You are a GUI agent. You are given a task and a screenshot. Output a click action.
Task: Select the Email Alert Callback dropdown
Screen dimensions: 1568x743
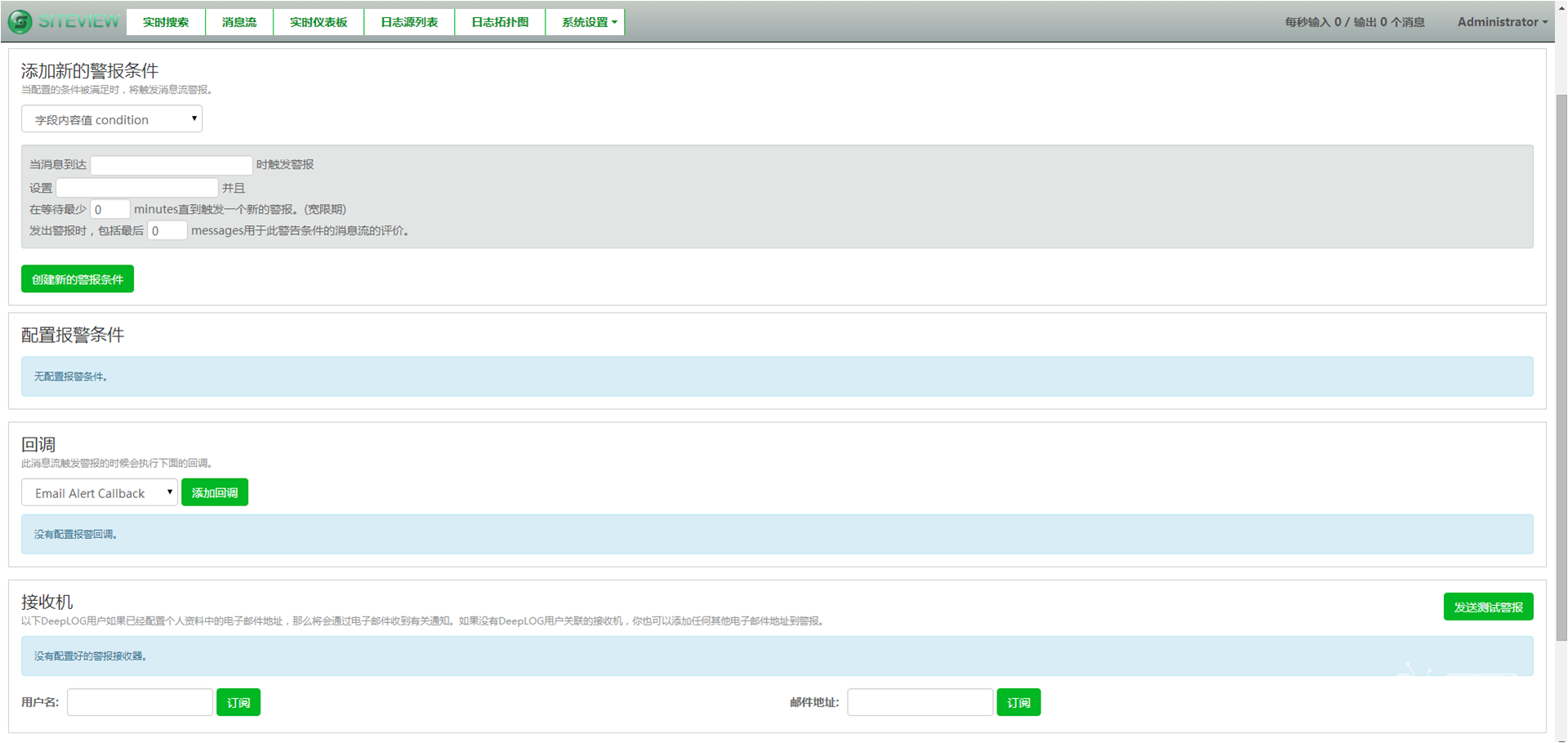coord(100,493)
